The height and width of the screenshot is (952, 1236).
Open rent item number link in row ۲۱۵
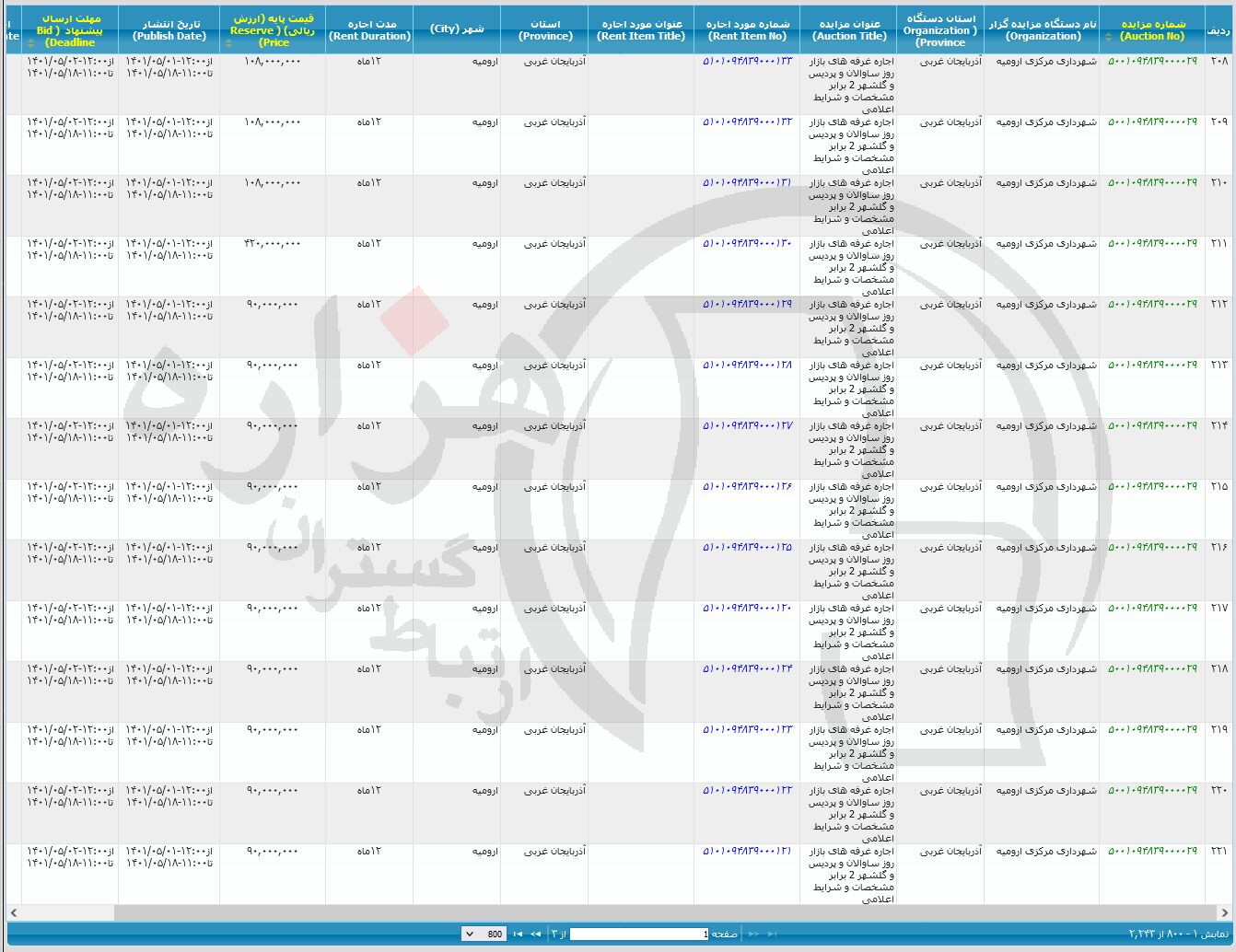747,486
